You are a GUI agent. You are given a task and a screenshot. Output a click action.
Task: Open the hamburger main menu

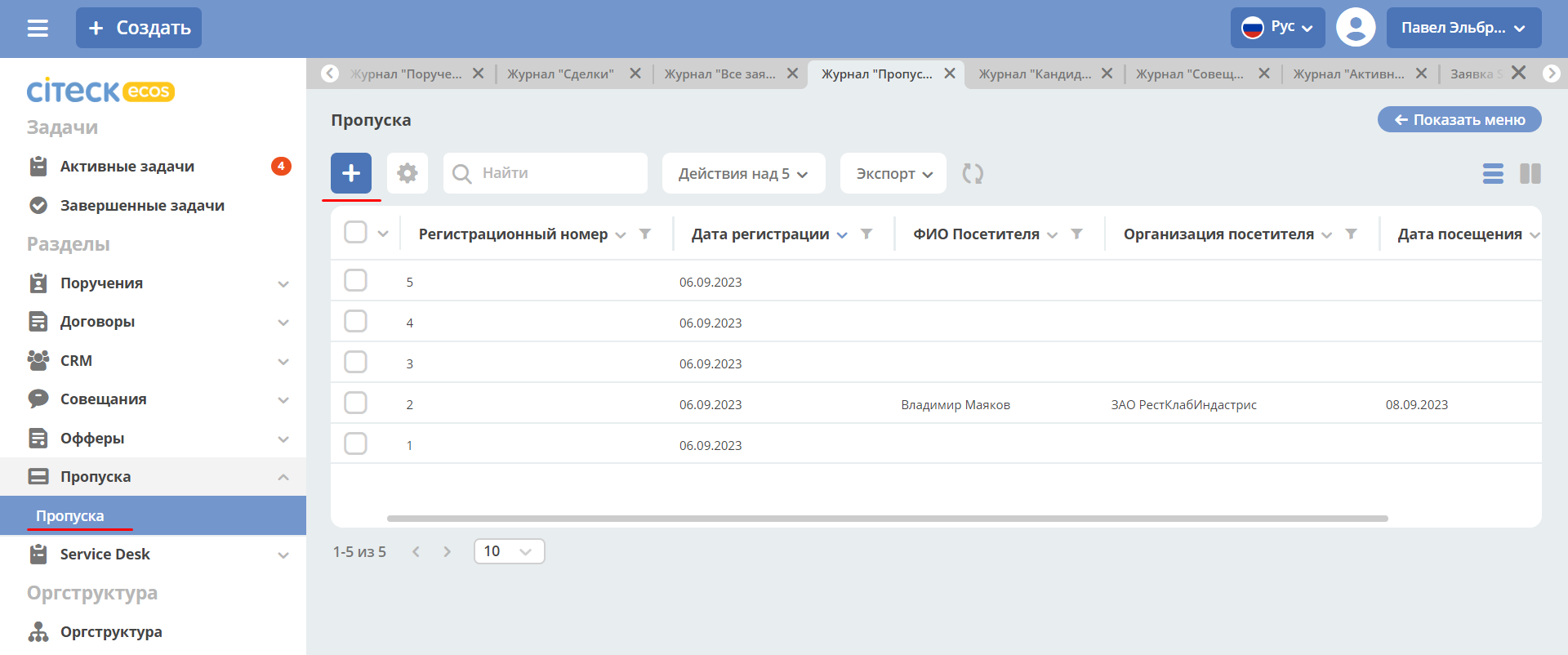coord(38,28)
